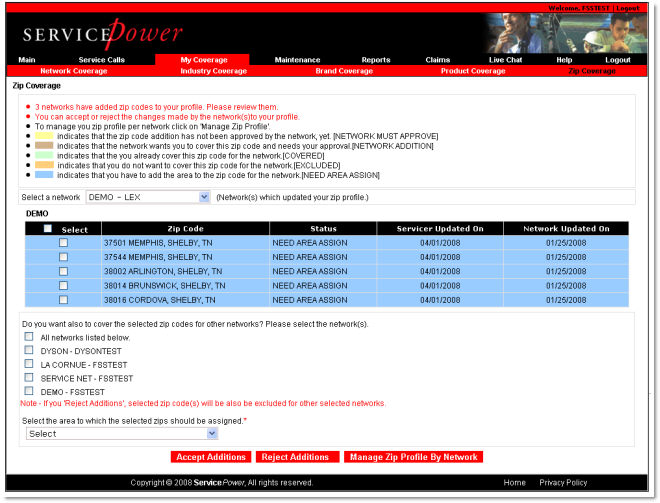This screenshot has height=503, width=660.
Task: Check All networks listed below
Action: 29,336
